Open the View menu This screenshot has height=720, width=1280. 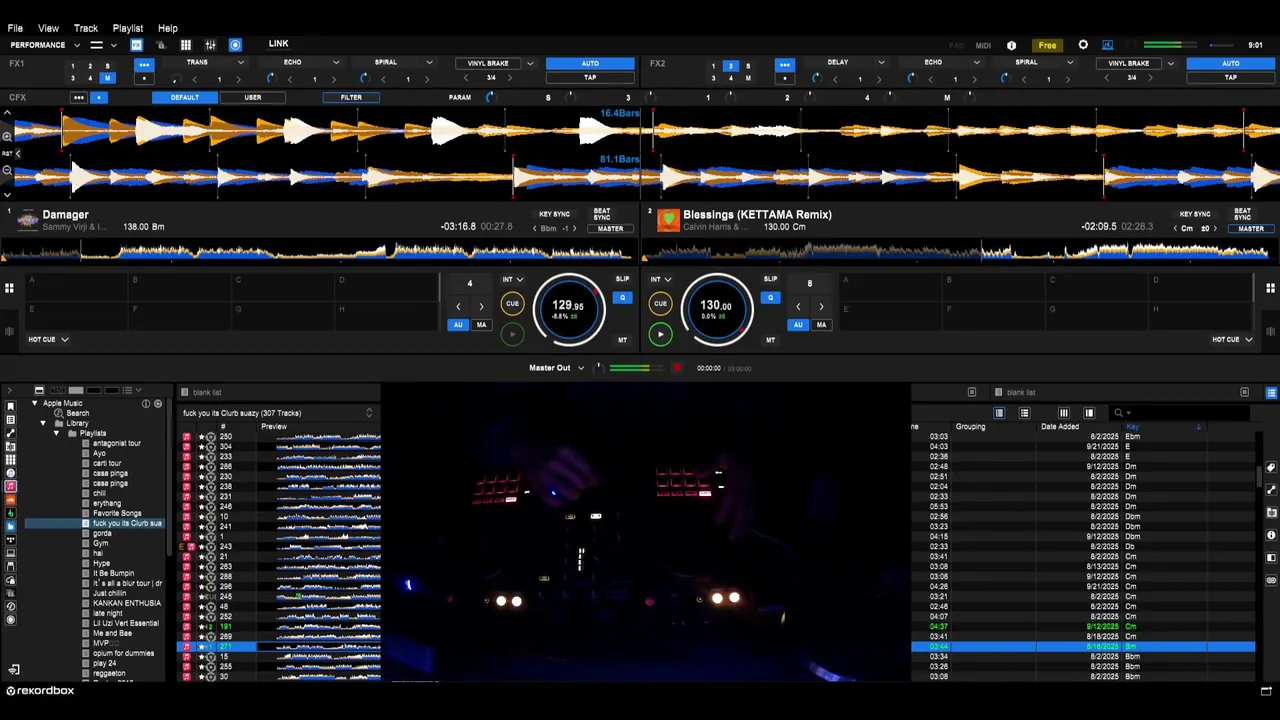pos(48,28)
